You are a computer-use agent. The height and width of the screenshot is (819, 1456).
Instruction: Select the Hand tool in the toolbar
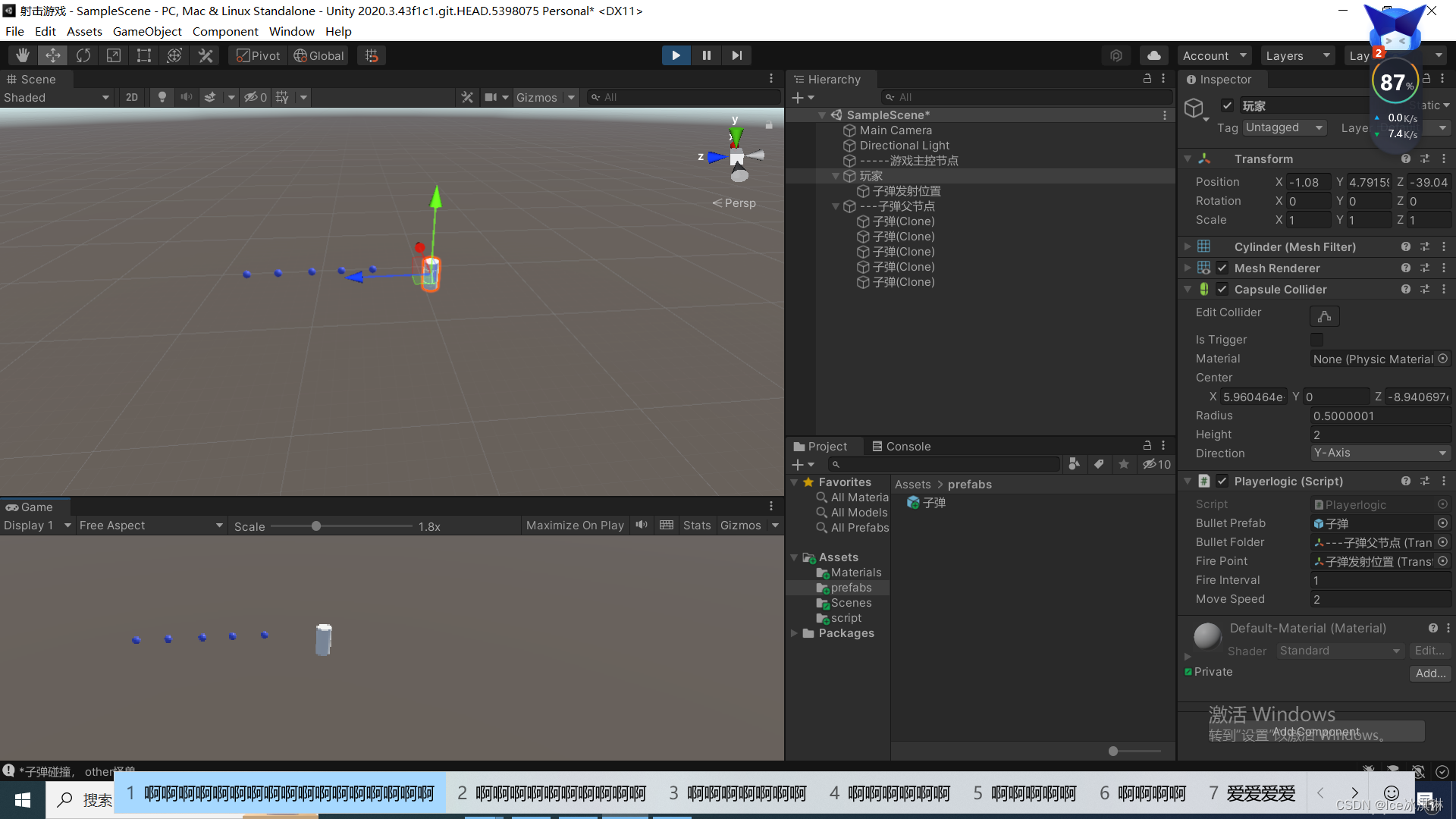click(23, 55)
